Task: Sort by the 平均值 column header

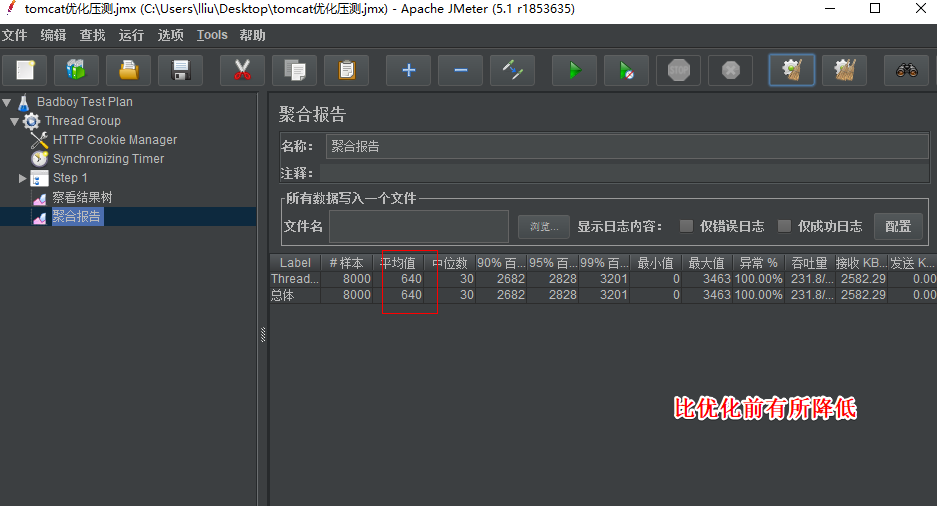Action: [x=398, y=263]
